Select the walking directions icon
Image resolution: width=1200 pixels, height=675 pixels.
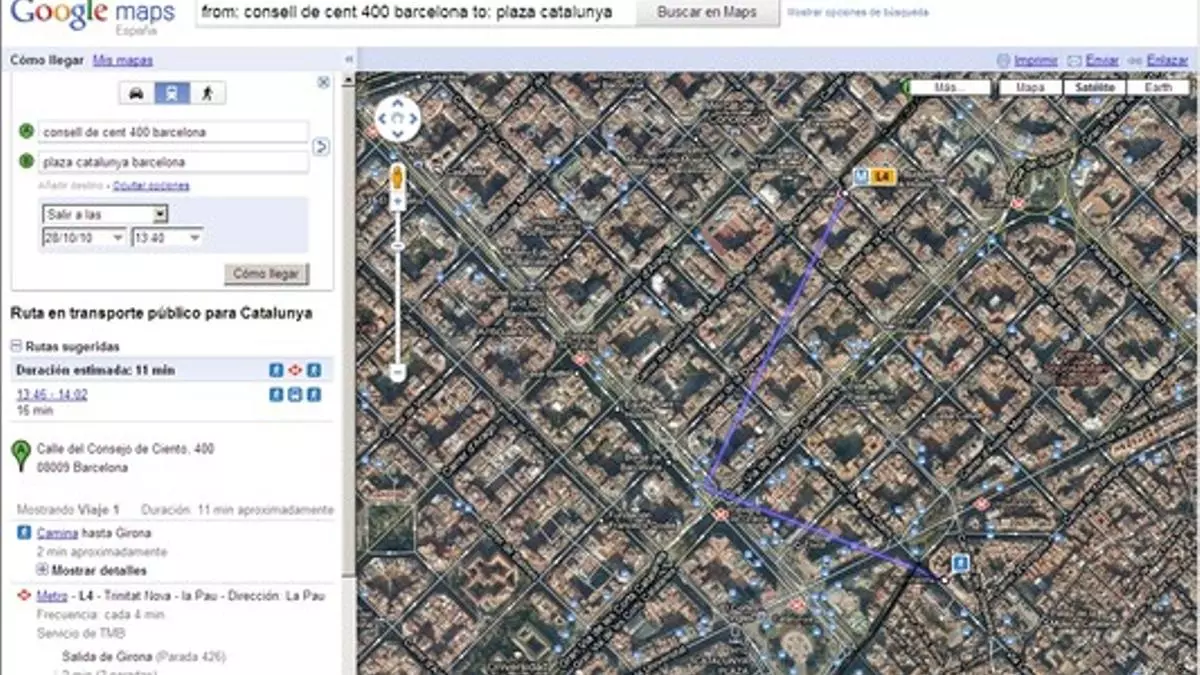point(208,94)
